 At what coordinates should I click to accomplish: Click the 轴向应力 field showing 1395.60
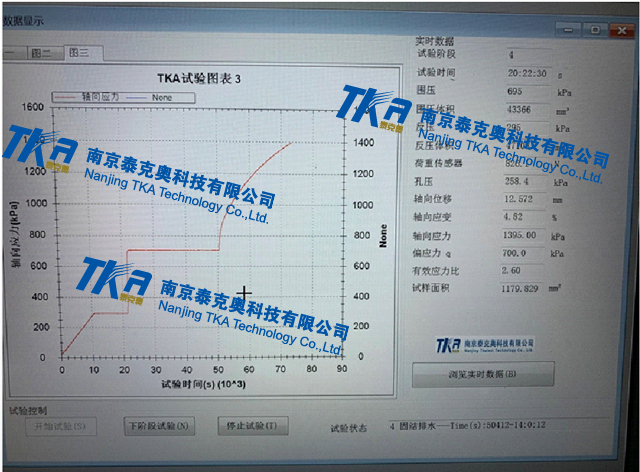525,235
